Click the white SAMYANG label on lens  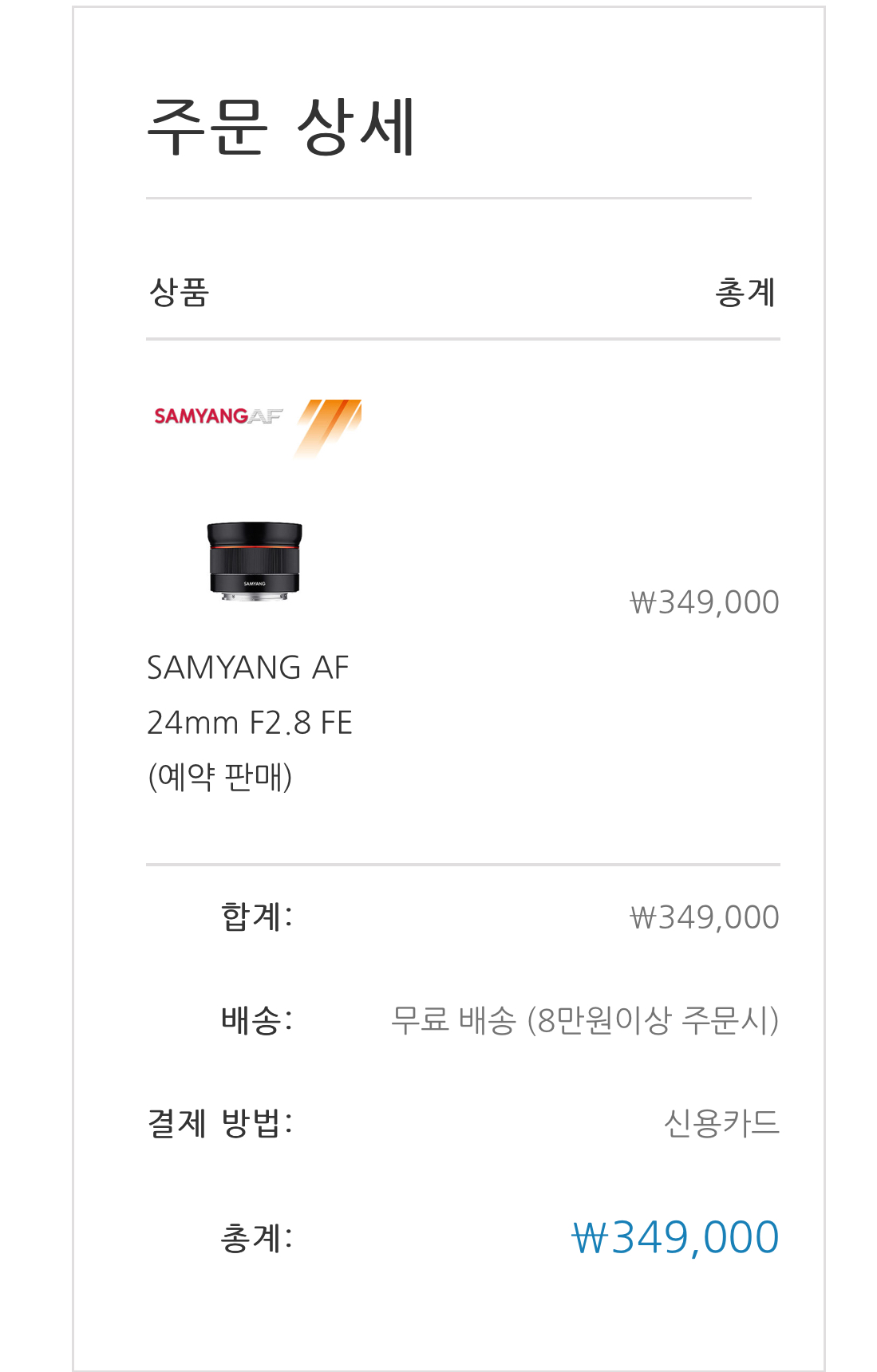(255, 584)
